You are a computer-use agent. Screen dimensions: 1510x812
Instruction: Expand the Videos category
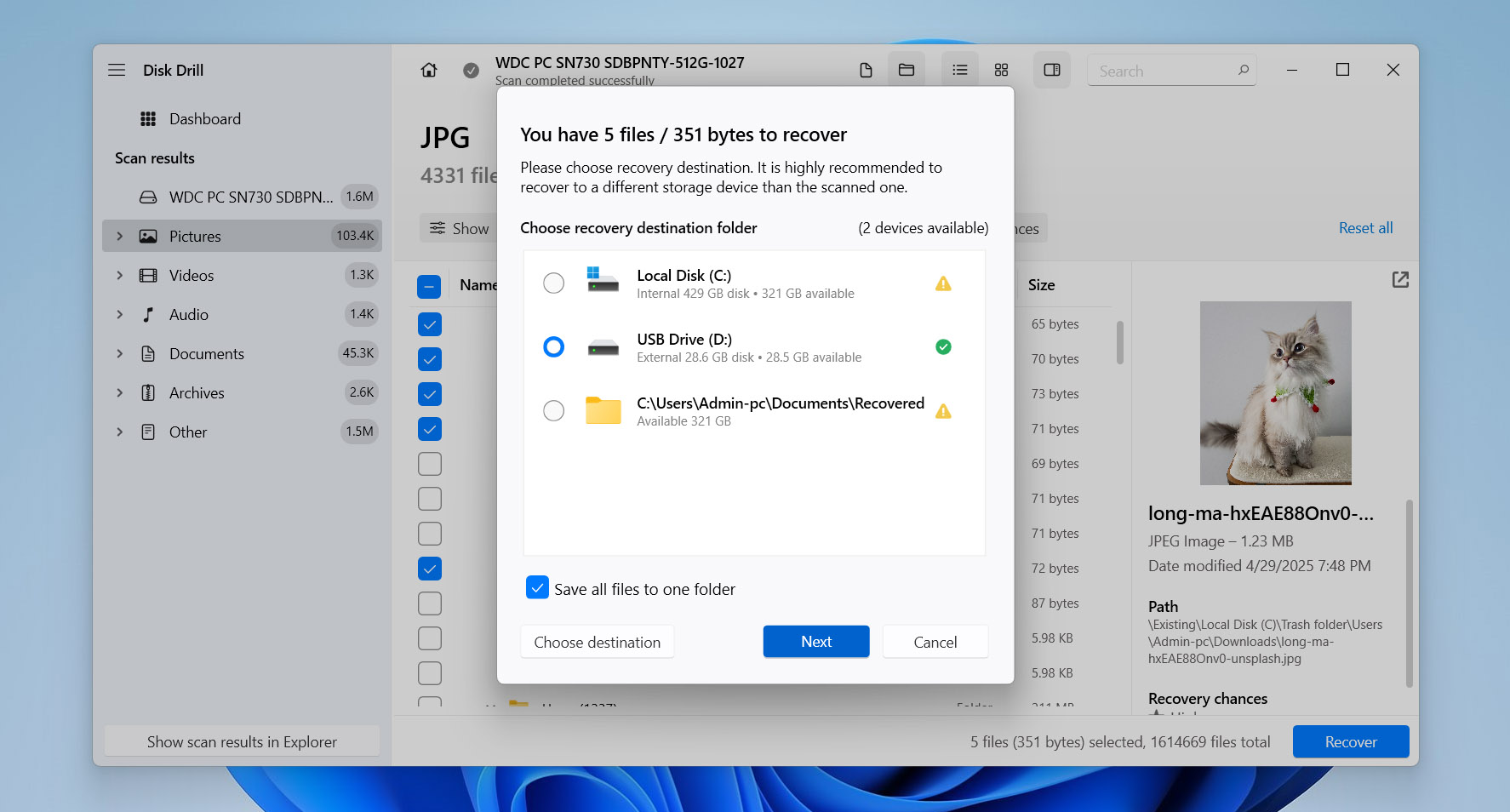119,275
